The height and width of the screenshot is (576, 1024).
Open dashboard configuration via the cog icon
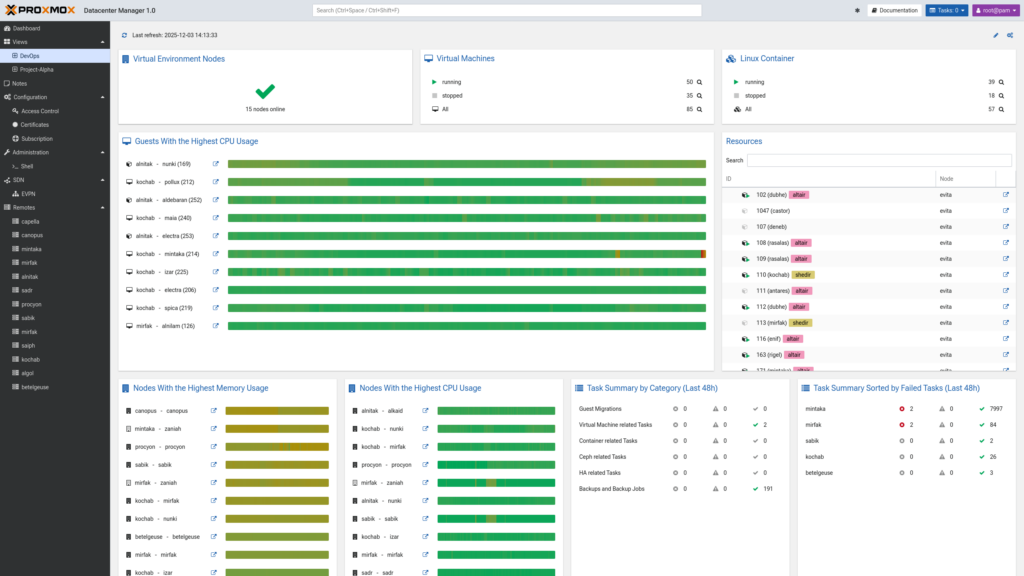tap(1012, 33)
